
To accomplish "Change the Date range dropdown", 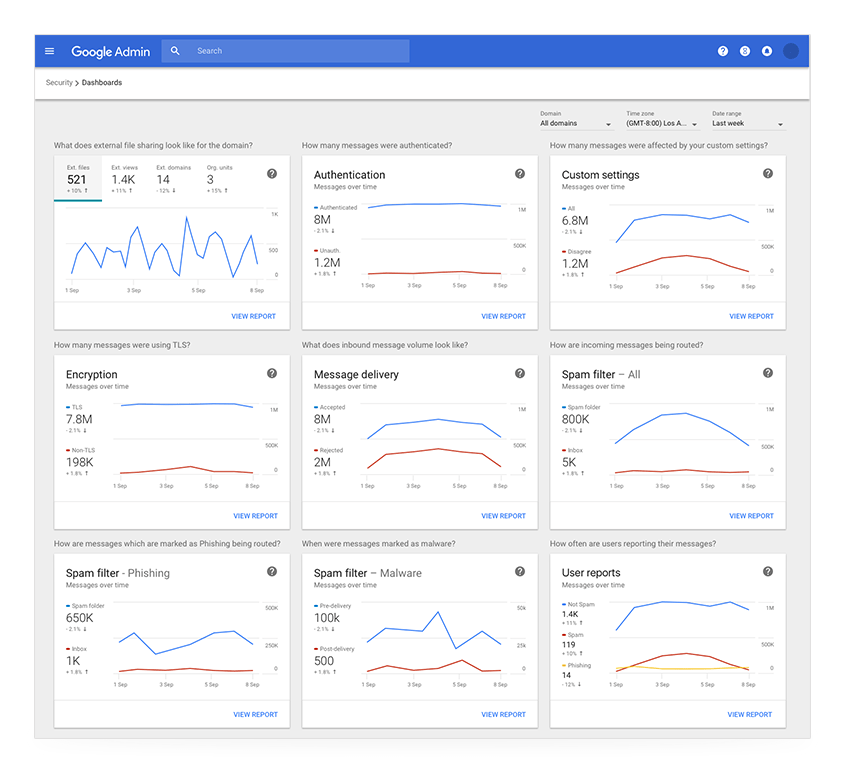I will tap(748, 124).
